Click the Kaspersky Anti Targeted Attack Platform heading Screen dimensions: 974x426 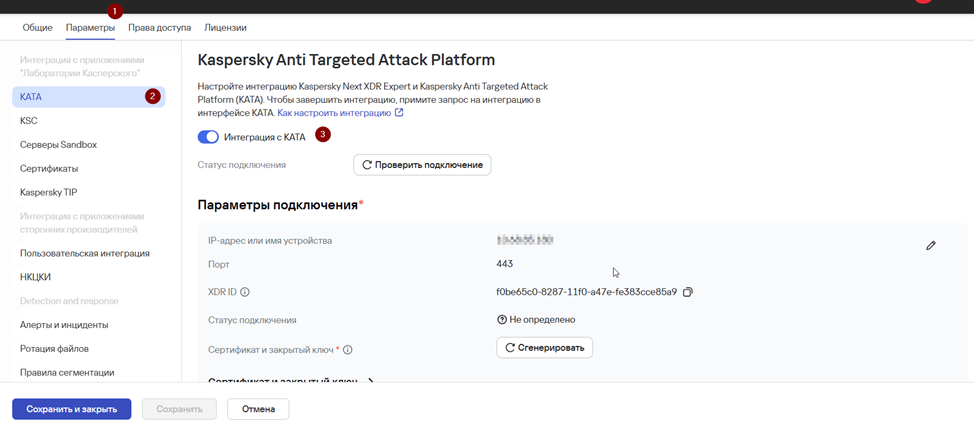(x=346, y=60)
